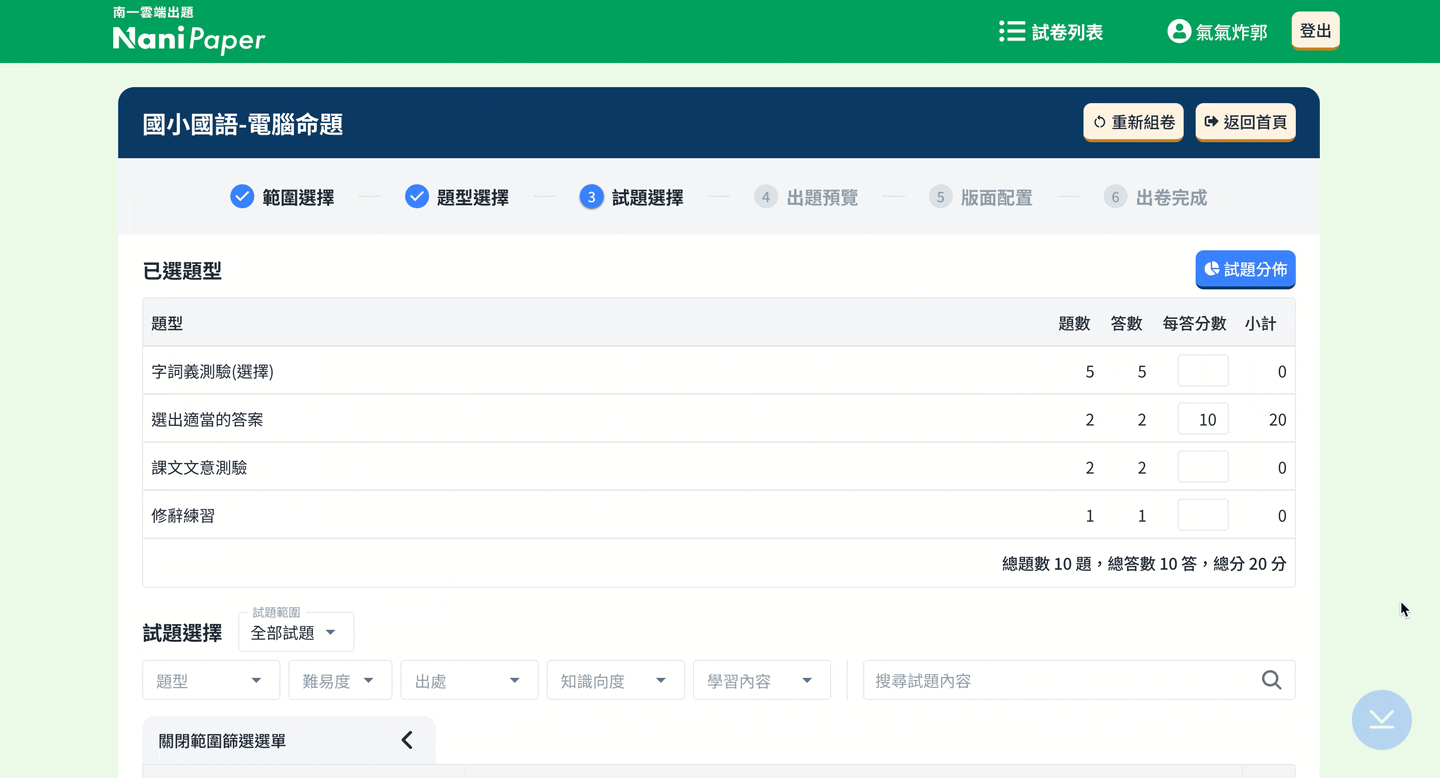Collapse the 關閉範圍篩選選單 panel chevron
Screen dimensions: 1440x778
point(407,740)
